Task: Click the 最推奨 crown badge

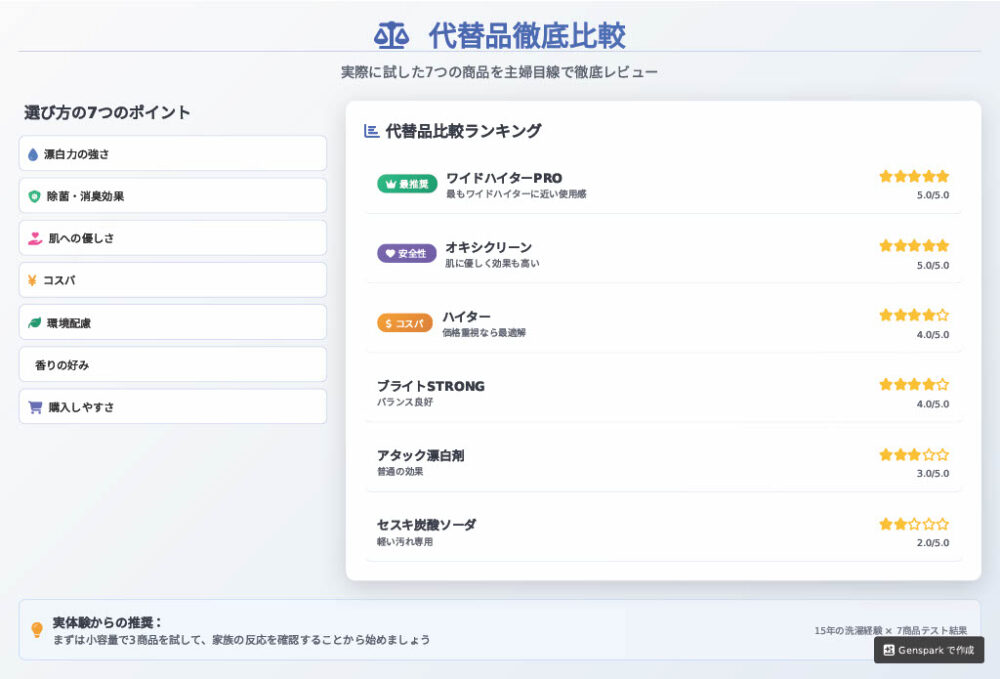Action: (x=407, y=184)
